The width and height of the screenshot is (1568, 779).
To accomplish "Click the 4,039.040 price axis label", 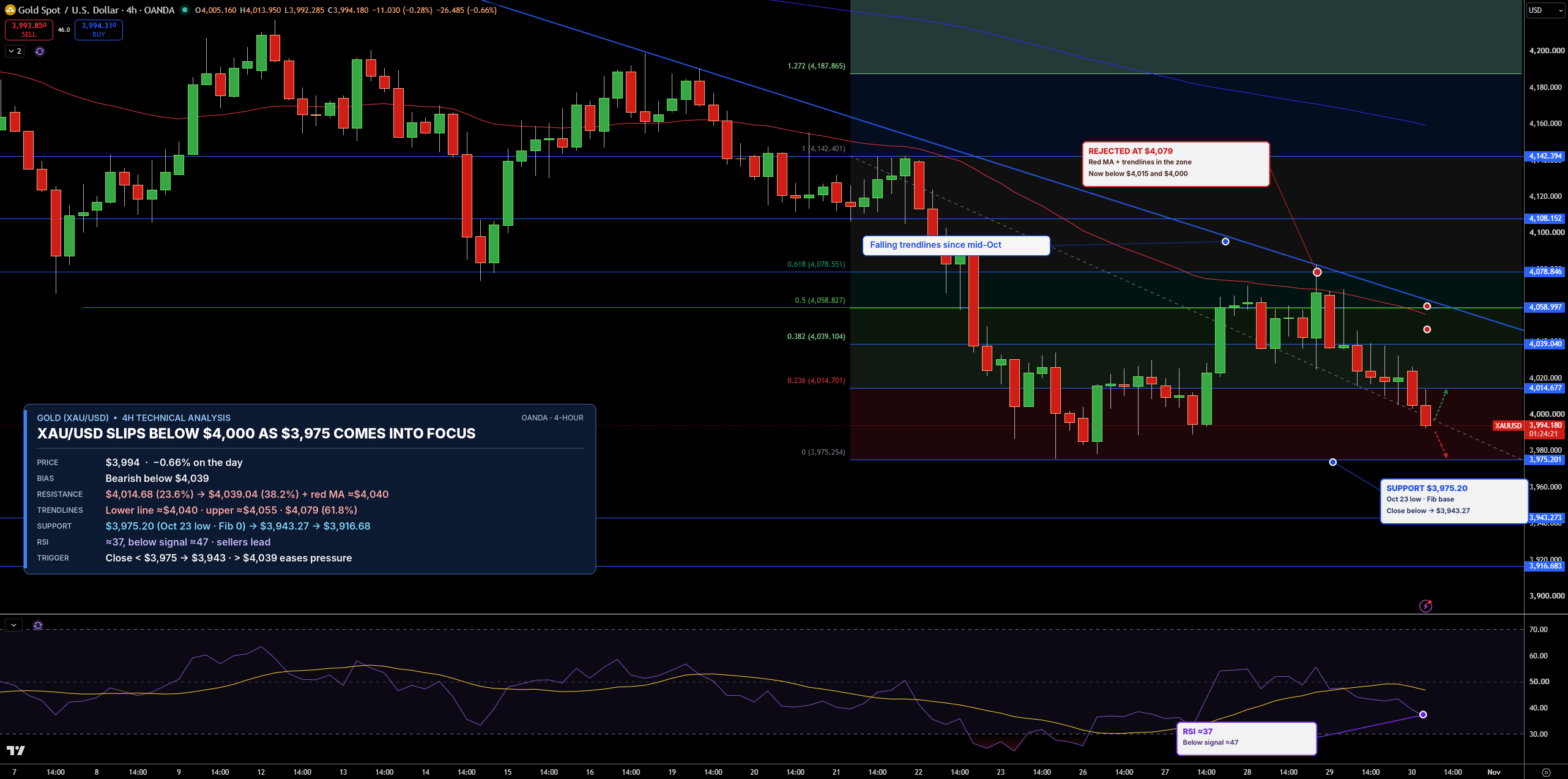I will (x=1545, y=344).
